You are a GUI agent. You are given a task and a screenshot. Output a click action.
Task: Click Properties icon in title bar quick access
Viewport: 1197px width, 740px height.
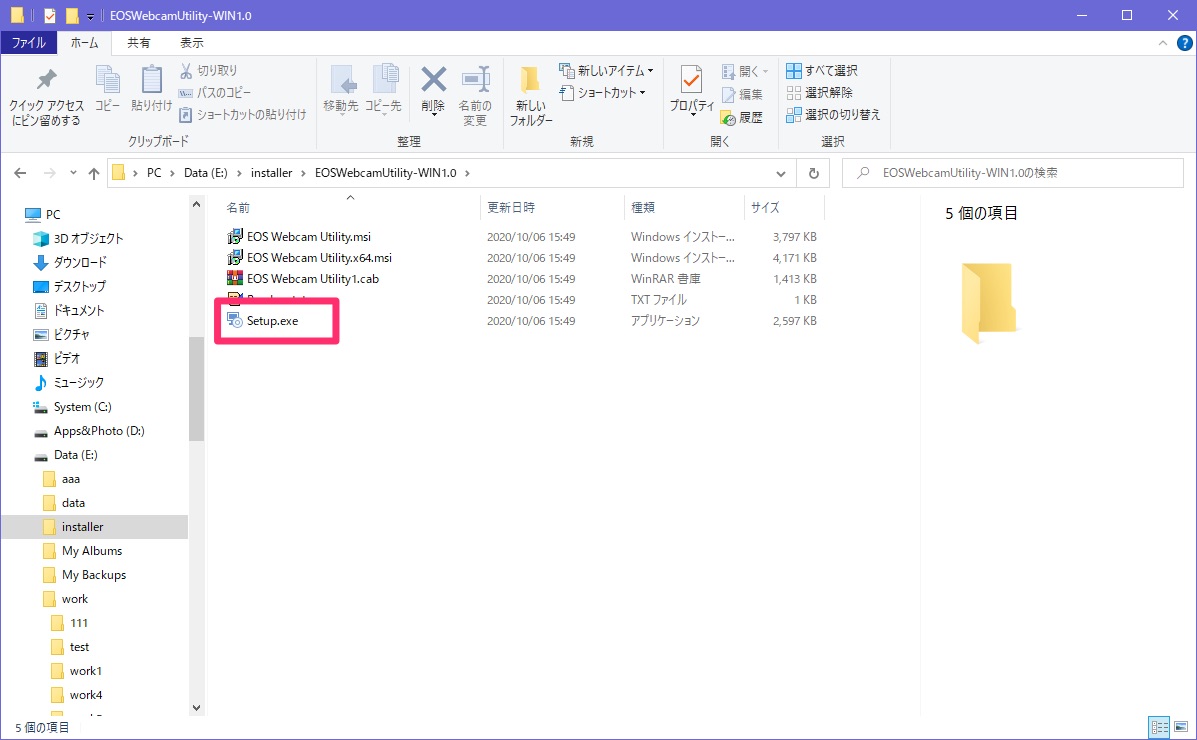point(50,15)
